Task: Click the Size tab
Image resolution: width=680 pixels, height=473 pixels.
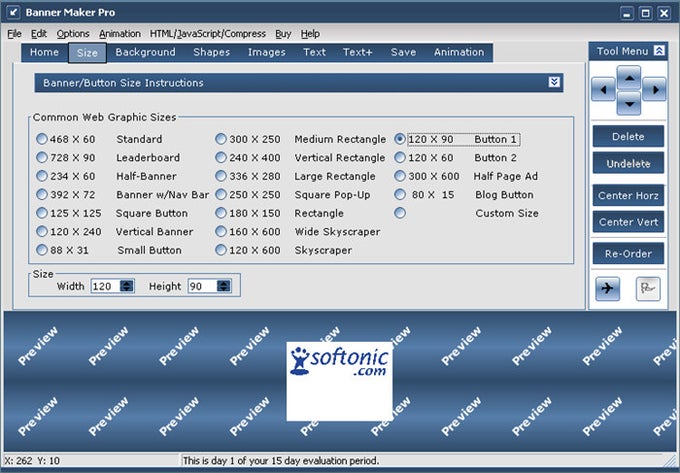Action: click(87, 53)
